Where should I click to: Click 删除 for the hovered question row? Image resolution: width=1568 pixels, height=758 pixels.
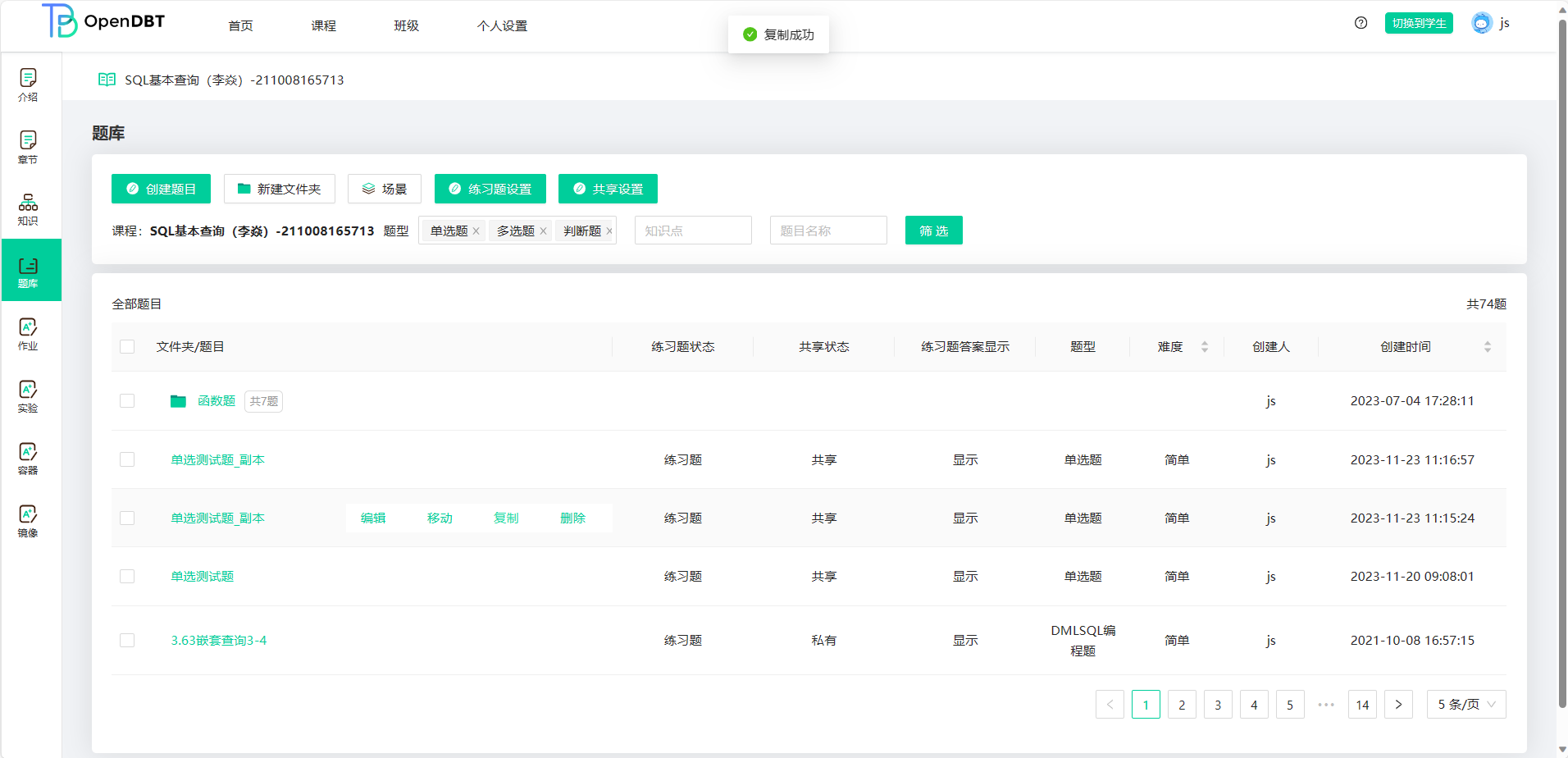572,518
